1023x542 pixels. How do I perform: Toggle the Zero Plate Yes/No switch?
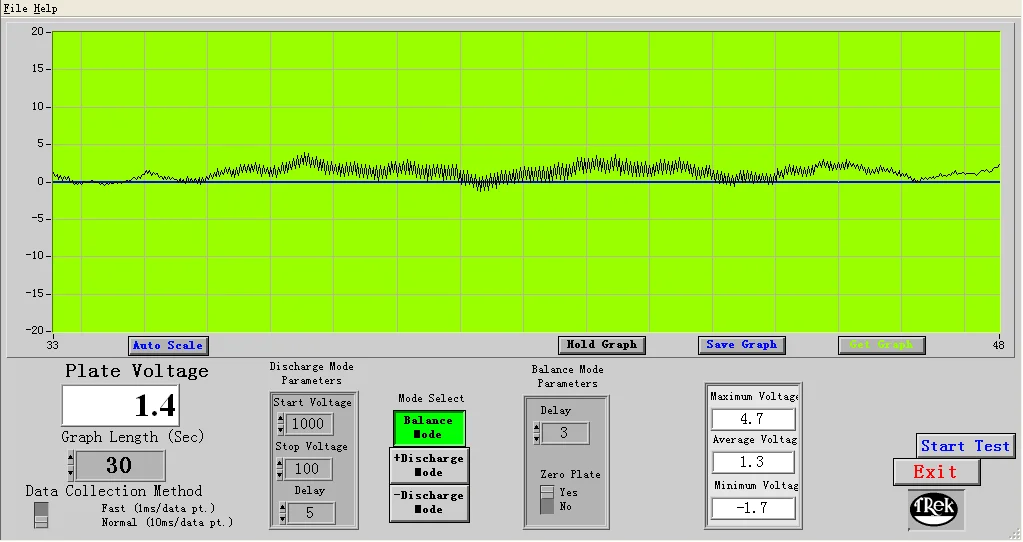click(x=547, y=499)
